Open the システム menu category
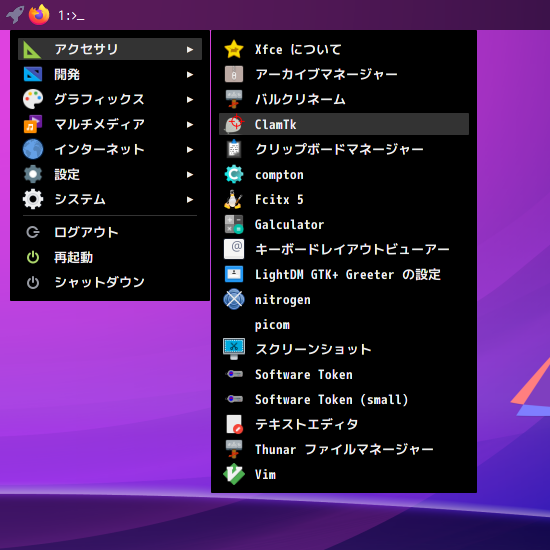Image resolution: width=550 pixels, height=550 pixels. [110, 199]
